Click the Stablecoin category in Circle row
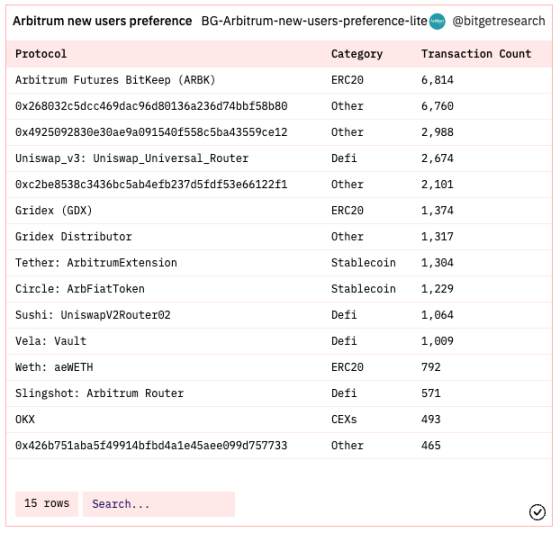 (x=363, y=289)
